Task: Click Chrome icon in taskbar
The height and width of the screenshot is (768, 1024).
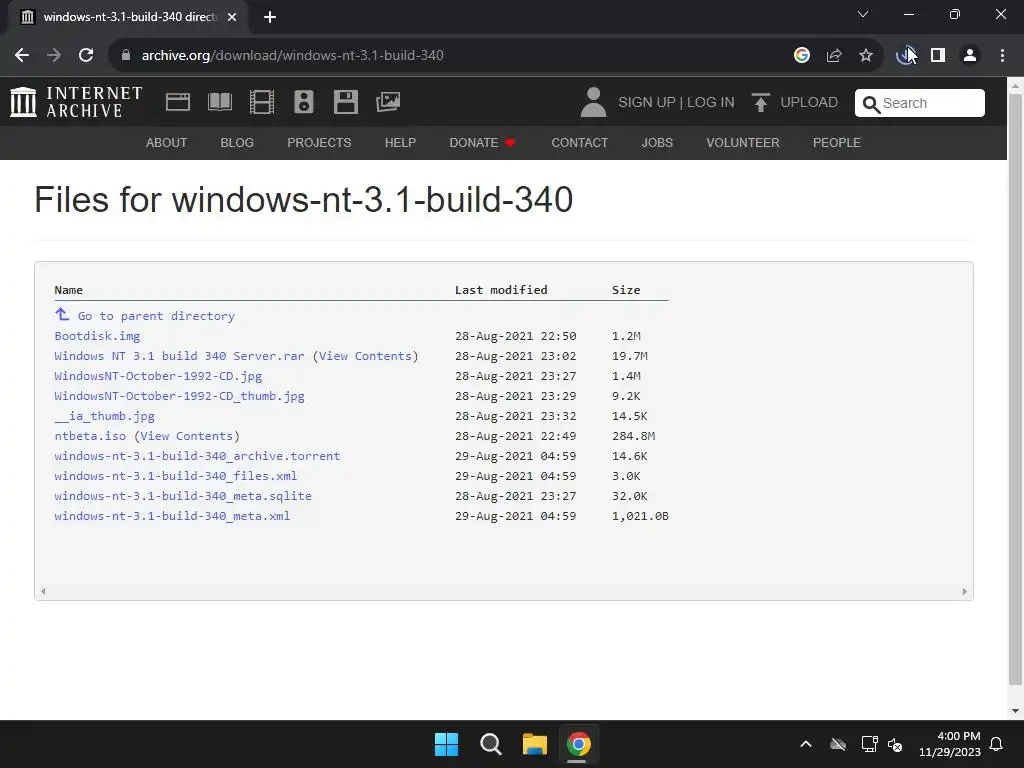Action: tap(578, 744)
